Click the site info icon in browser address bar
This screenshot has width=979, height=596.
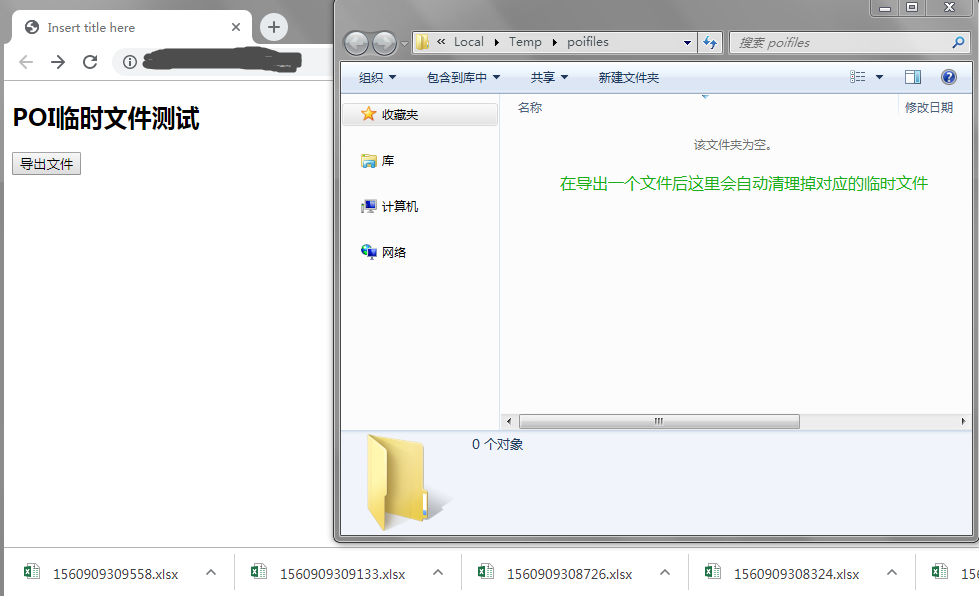[131, 62]
